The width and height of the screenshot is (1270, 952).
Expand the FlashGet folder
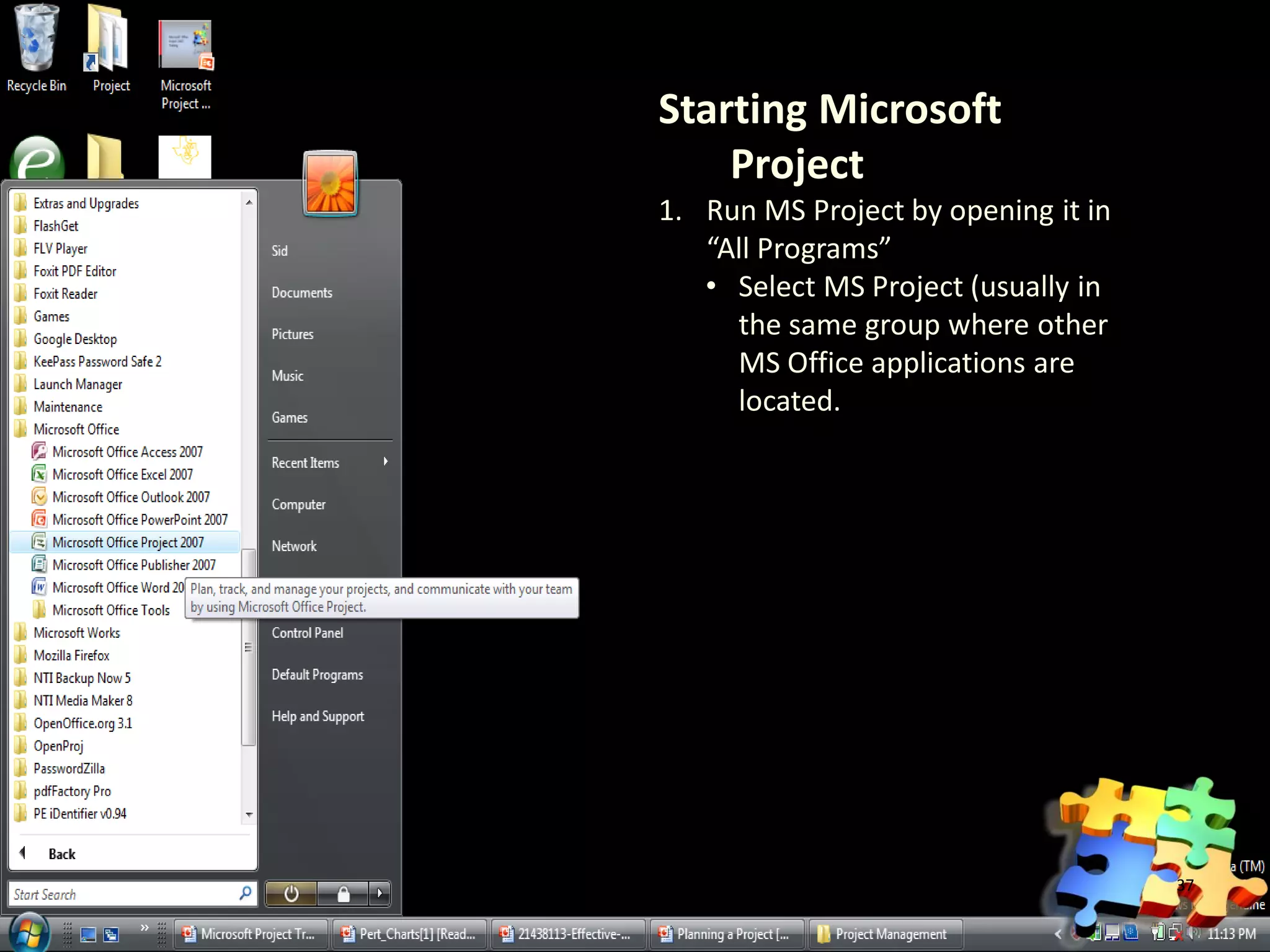tap(47, 226)
